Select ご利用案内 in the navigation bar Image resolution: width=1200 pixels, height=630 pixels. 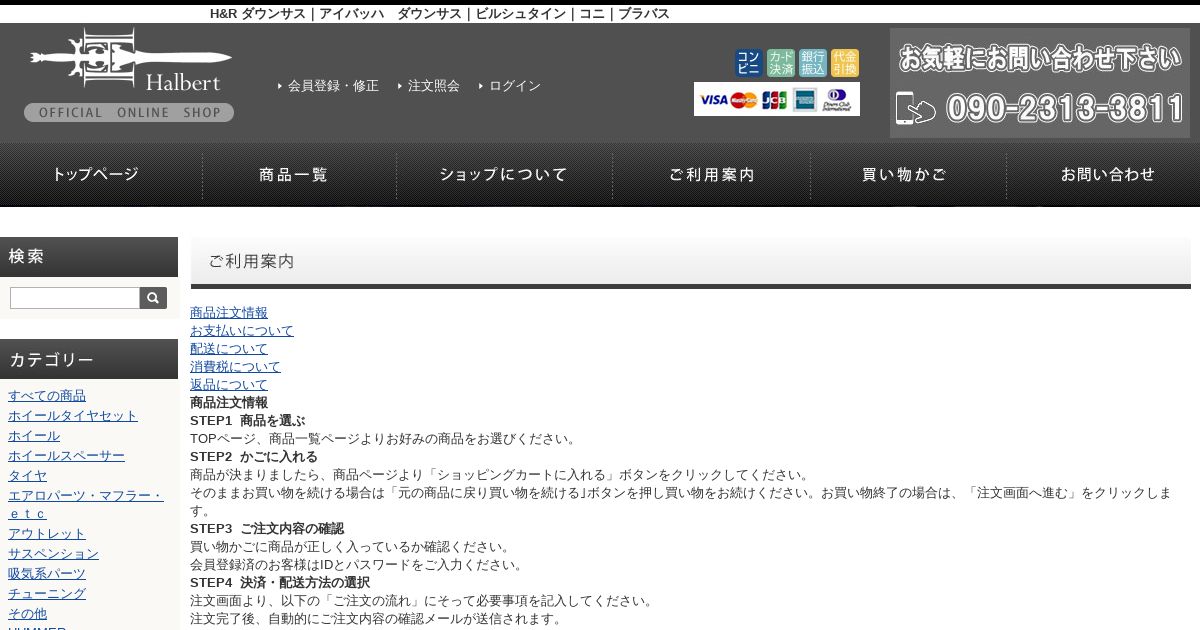[712, 175]
